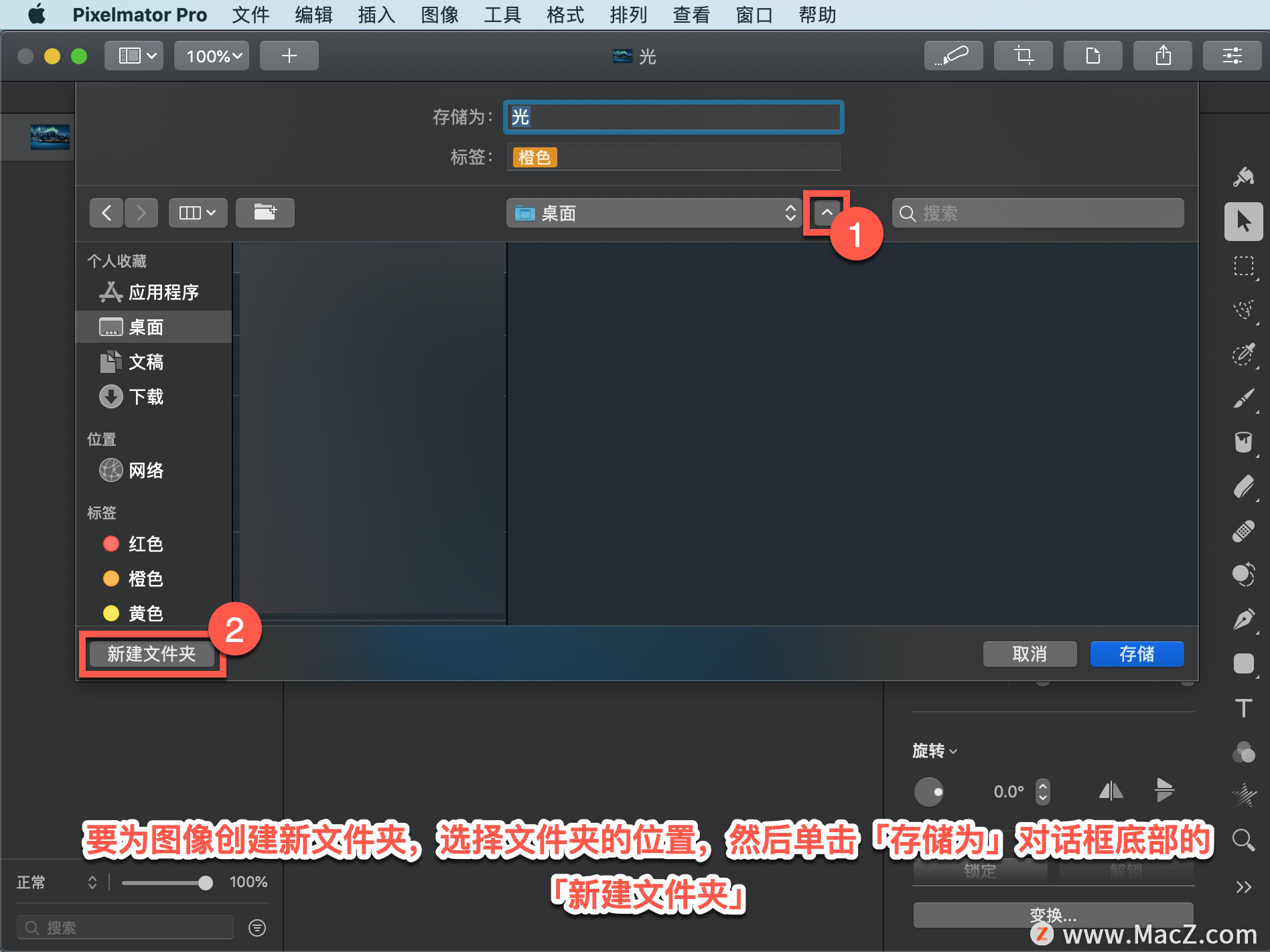
Task: Select the Pen tool
Action: point(1244,619)
